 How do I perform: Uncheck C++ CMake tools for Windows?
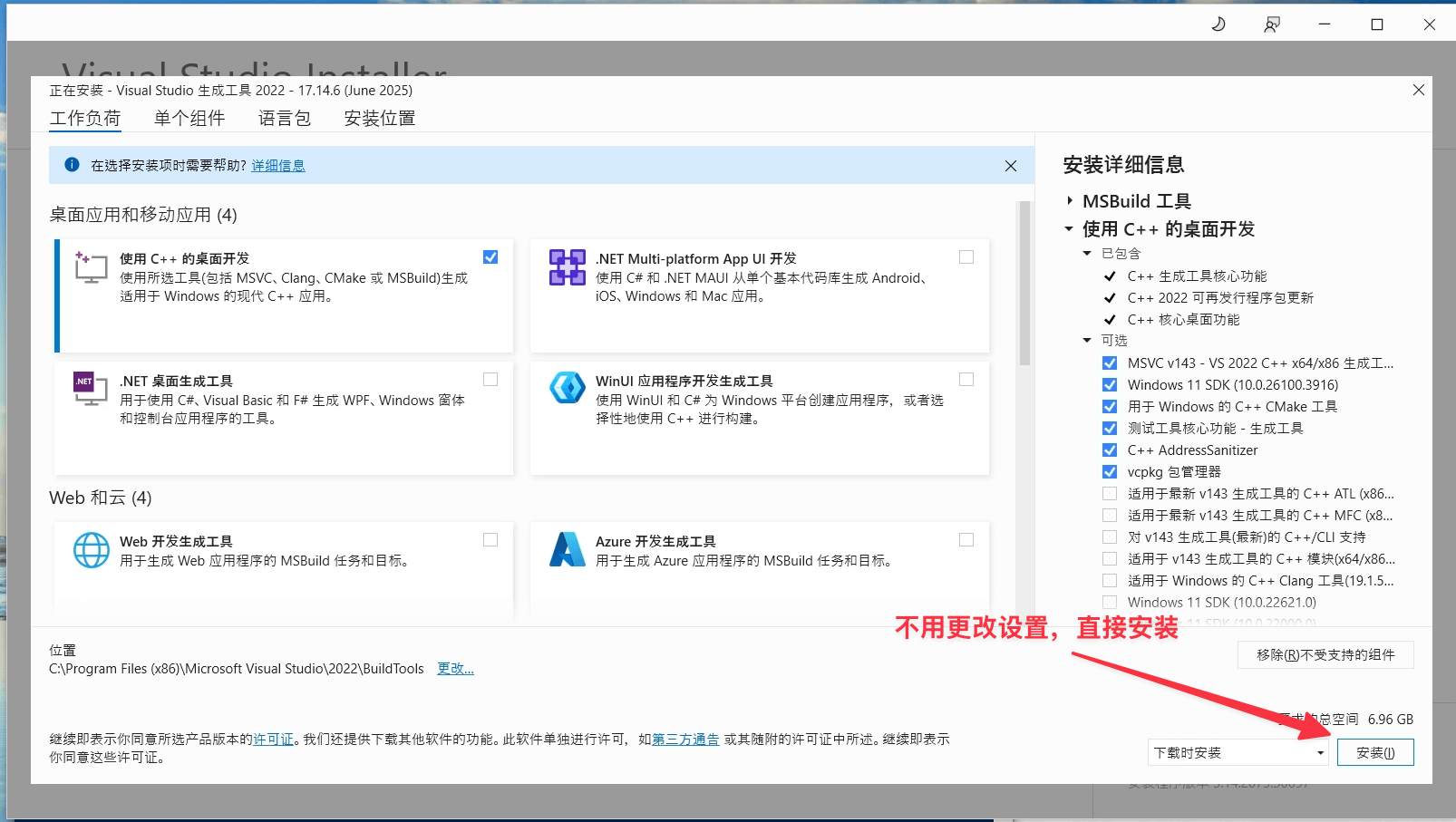point(1110,406)
